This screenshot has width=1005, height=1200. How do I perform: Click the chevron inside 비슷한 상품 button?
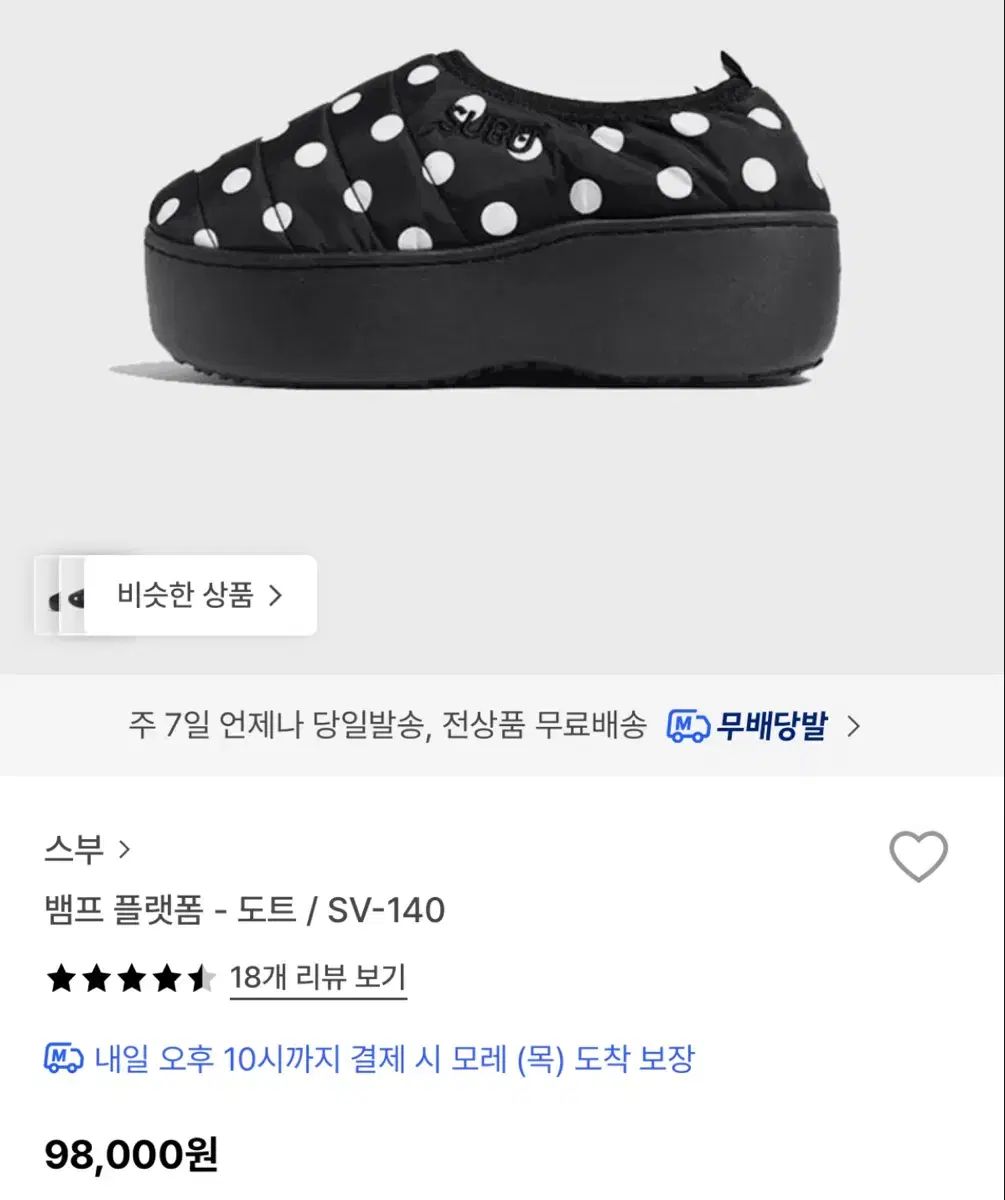click(276, 596)
